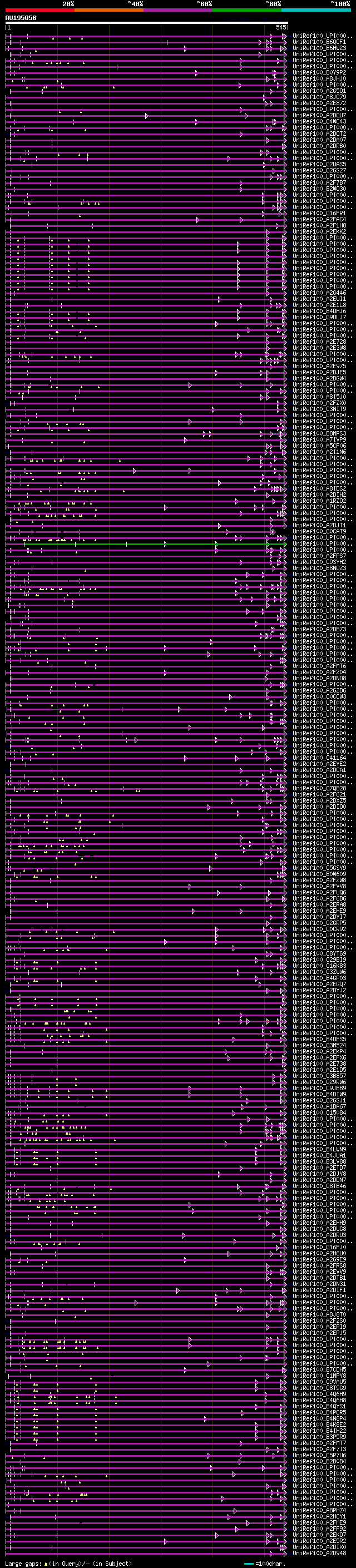Choose the UniRef100_A2EUI1 entry
356x1568 pixels.
click(319, 299)
